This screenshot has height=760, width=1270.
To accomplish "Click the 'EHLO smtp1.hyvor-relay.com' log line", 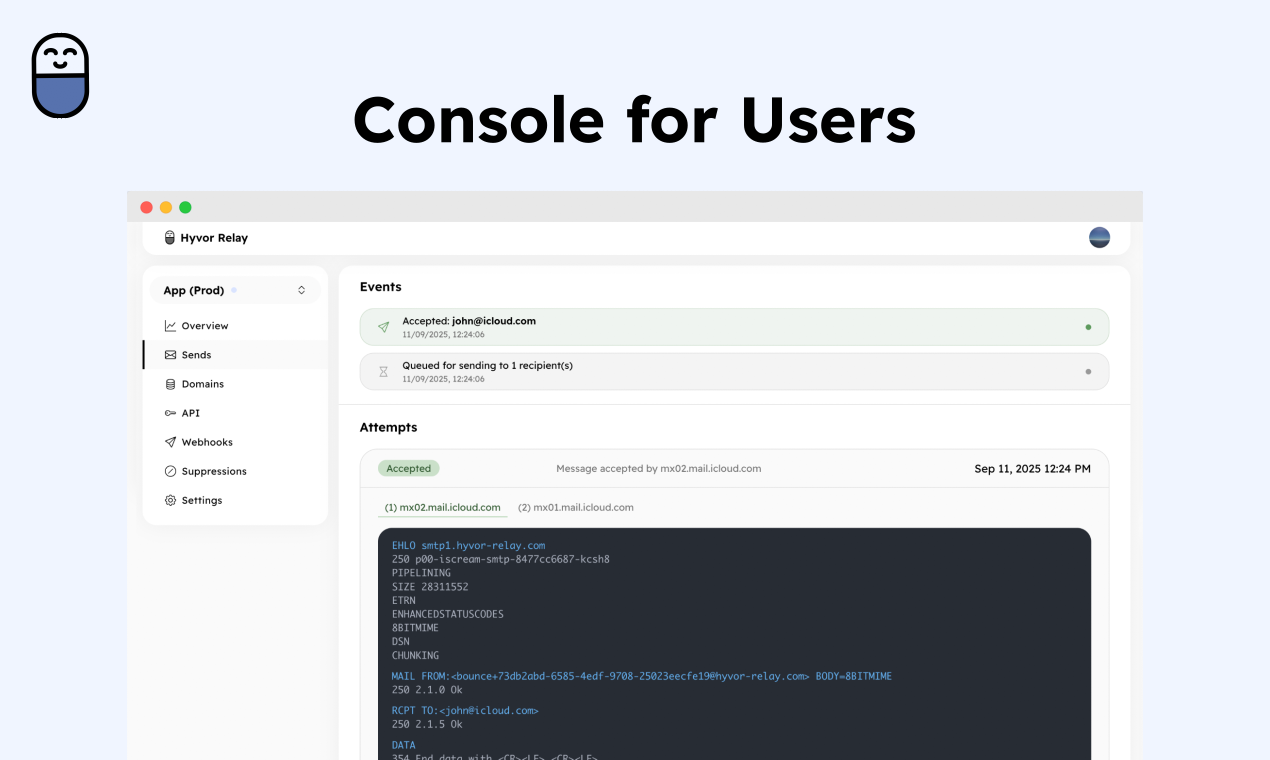I will pyautogui.click(x=468, y=546).
